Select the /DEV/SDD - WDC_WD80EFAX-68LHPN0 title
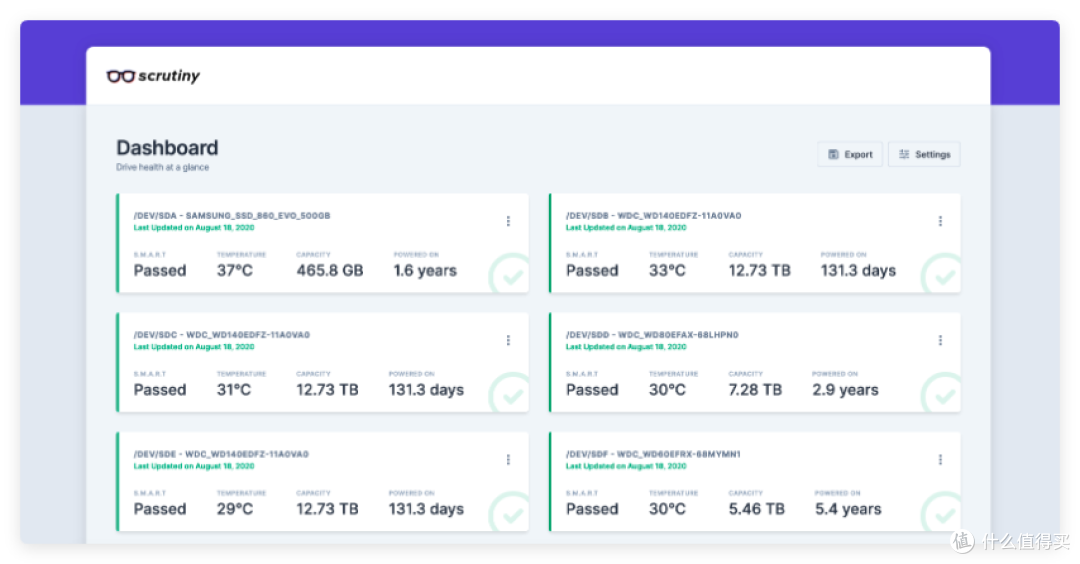Image resolution: width=1080 pixels, height=564 pixels. point(652,335)
